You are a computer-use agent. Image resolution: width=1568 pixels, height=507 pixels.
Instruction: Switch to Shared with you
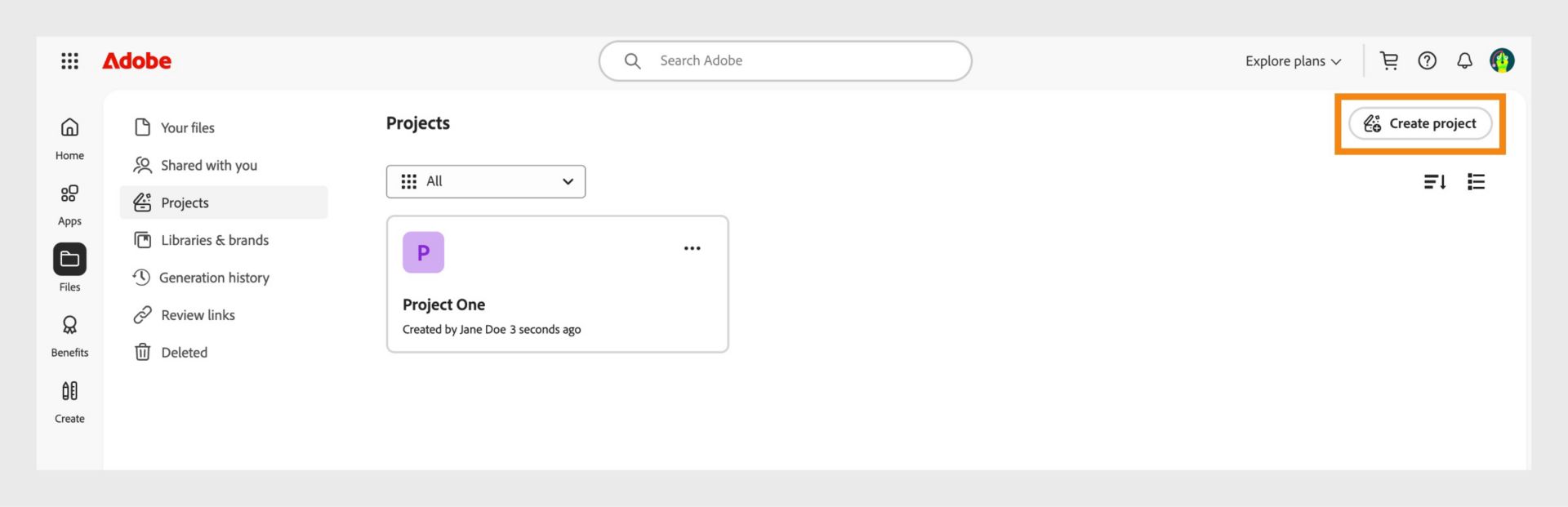pos(208,165)
